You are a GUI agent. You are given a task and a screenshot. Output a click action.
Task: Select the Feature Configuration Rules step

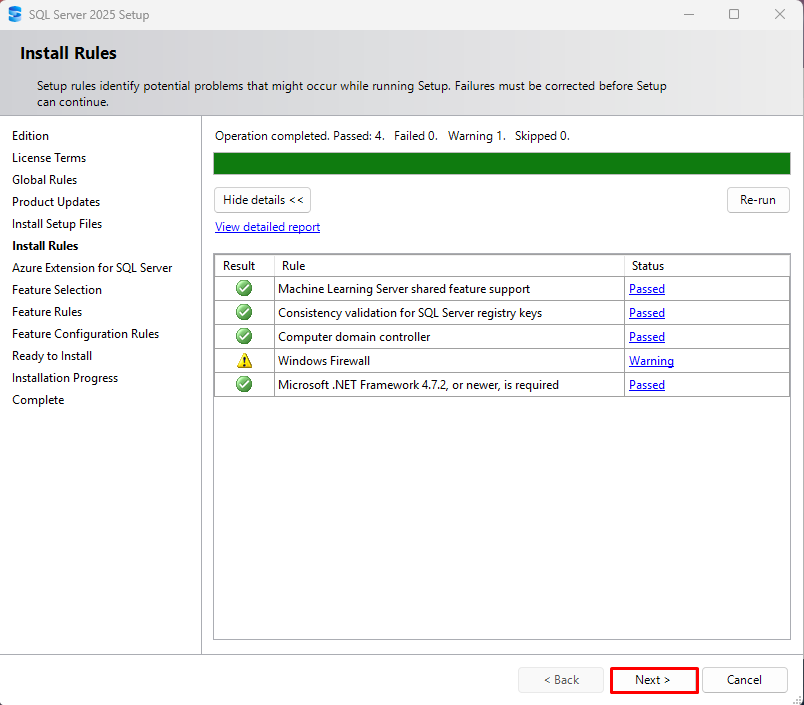[x=86, y=334]
